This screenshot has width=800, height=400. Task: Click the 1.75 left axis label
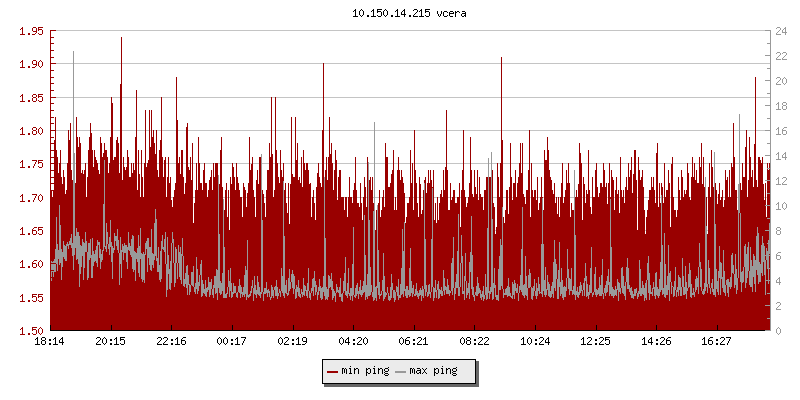click(31, 164)
